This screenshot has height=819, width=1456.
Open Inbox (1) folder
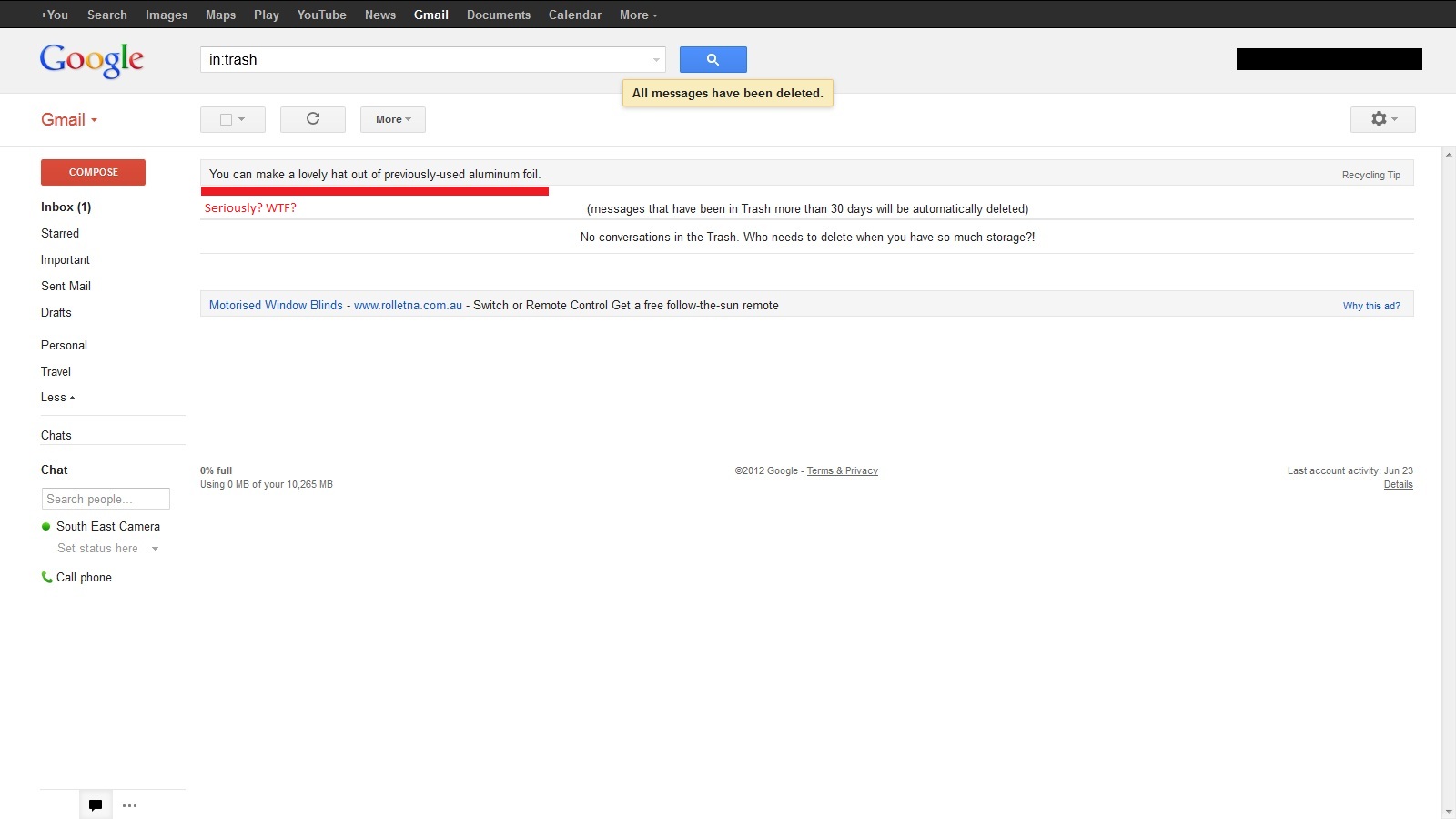coord(66,207)
